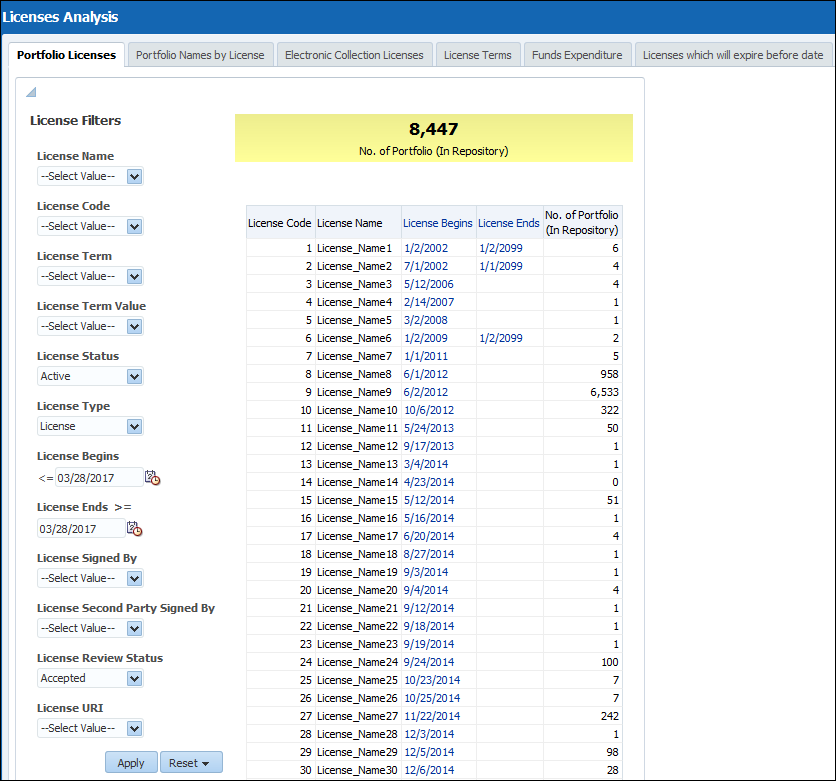Click the Reset button
The width and height of the screenshot is (836, 781).
click(x=190, y=763)
